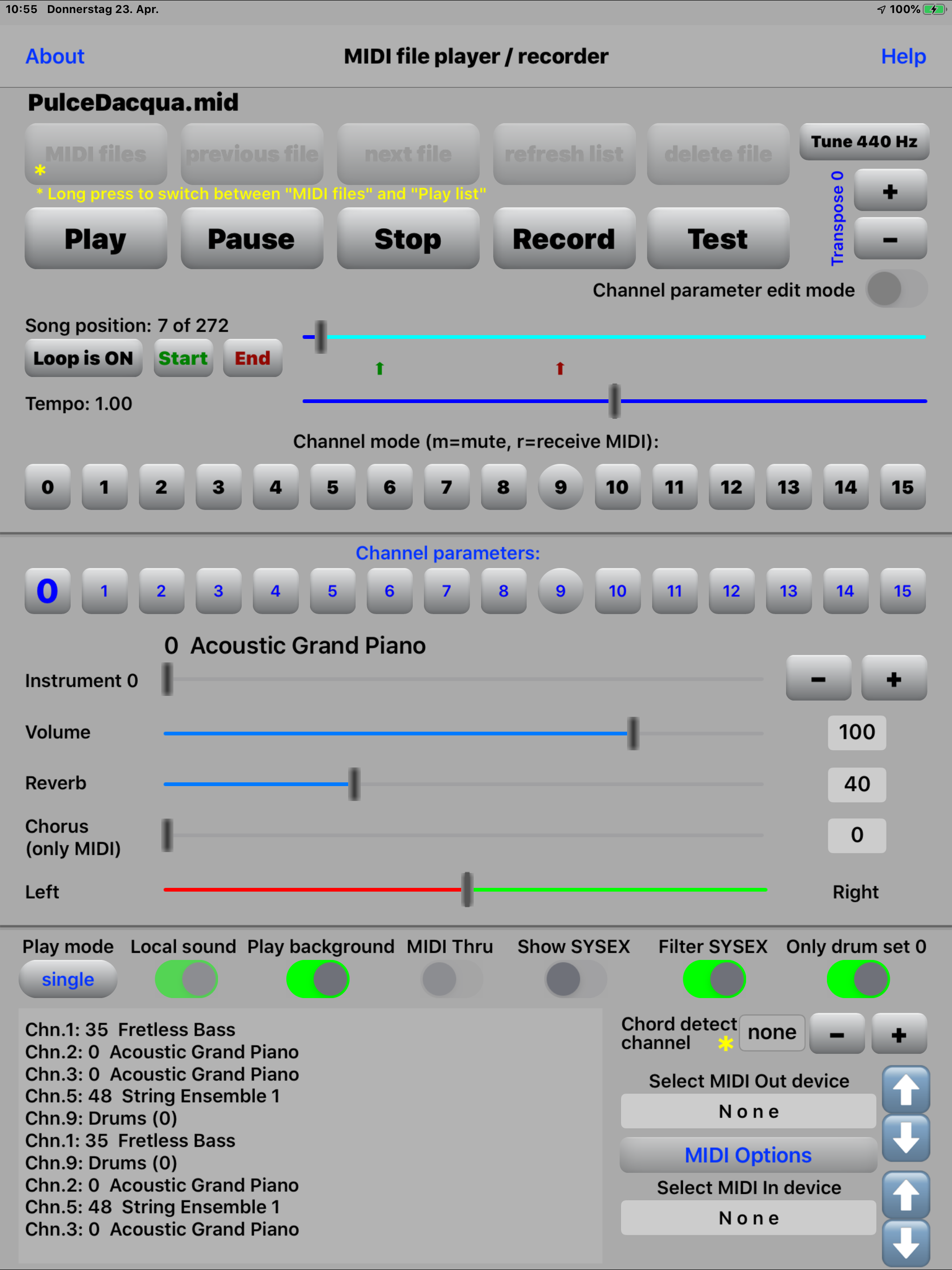Select the next instrument with plus
Image resolution: width=952 pixels, height=1270 pixels.
tap(893, 679)
